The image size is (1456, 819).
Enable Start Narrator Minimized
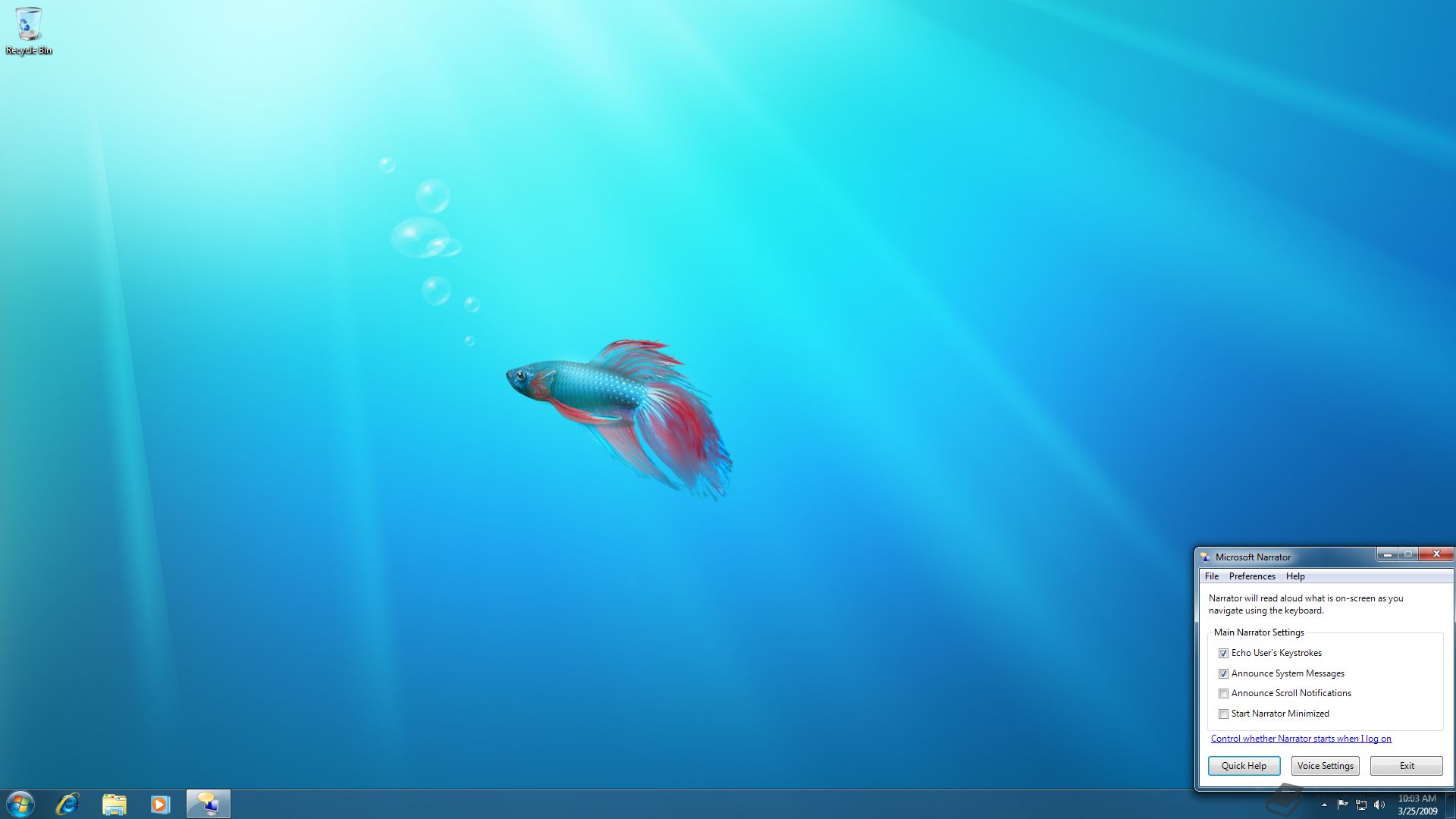pos(1223,714)
